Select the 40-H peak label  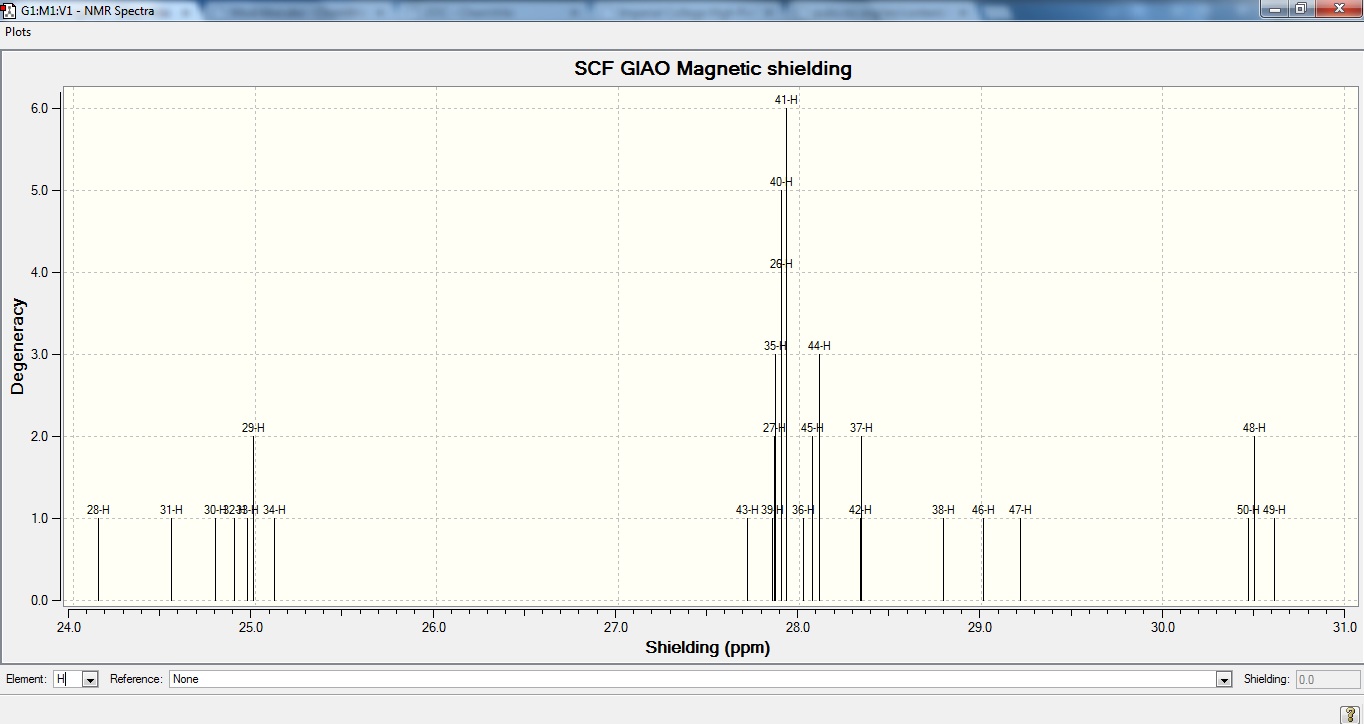tap(781, 182)
